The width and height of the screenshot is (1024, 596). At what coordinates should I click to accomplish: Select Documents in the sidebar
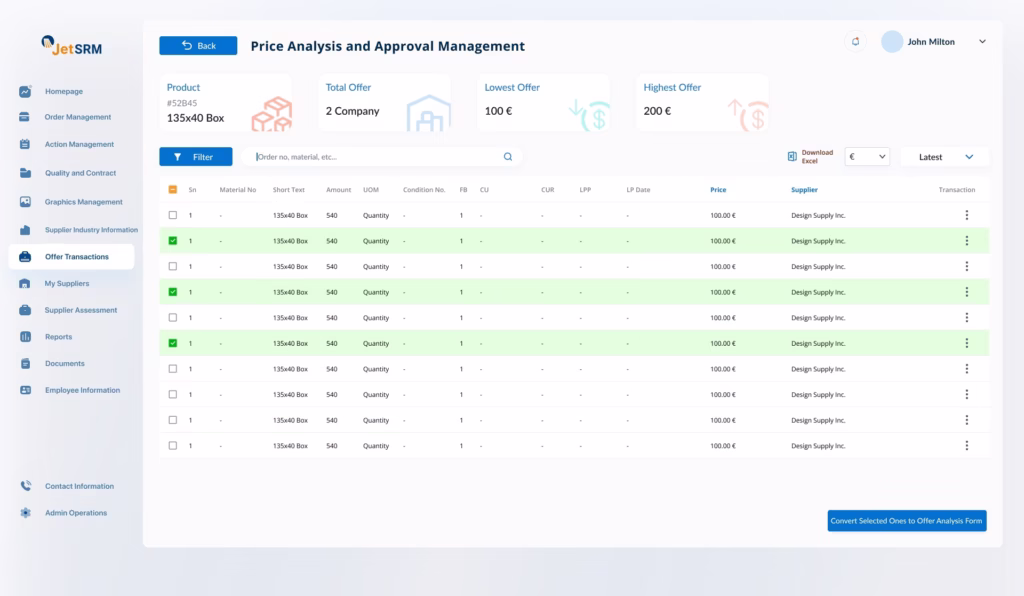point(65,364)
